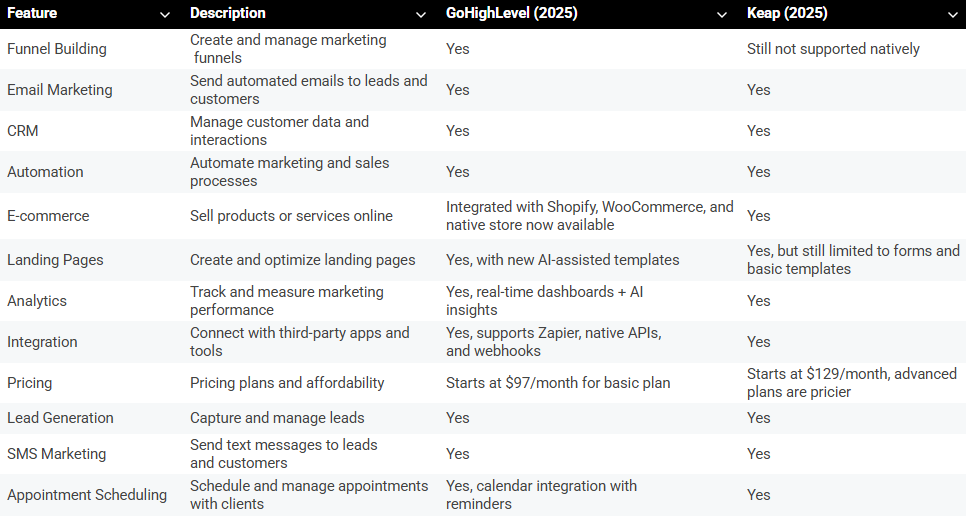966x519 pixels.
Task: Click the "Still not supported natively" cell
Action: pyautogui.click(x=833, y=49)
